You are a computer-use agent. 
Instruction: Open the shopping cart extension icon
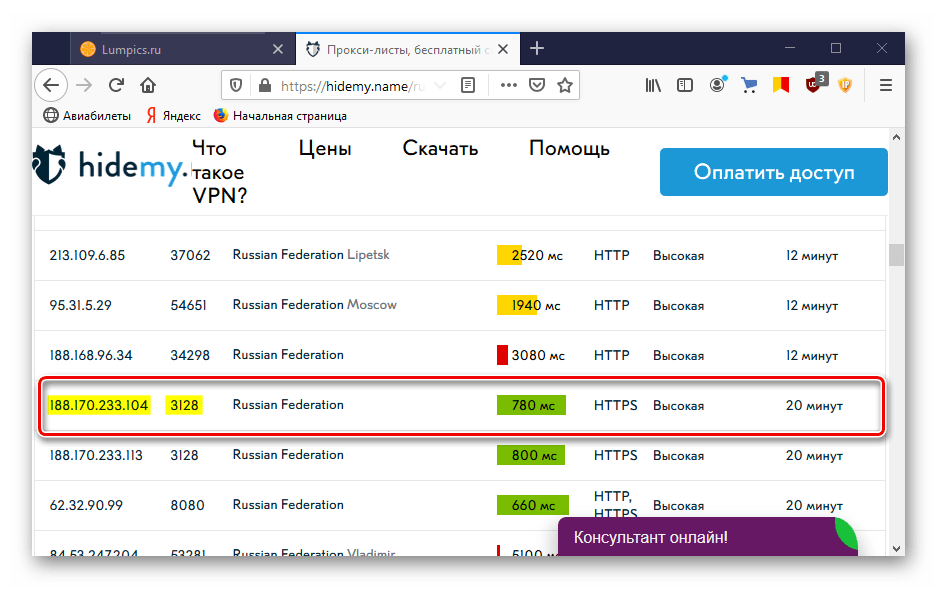coord(748,86)
